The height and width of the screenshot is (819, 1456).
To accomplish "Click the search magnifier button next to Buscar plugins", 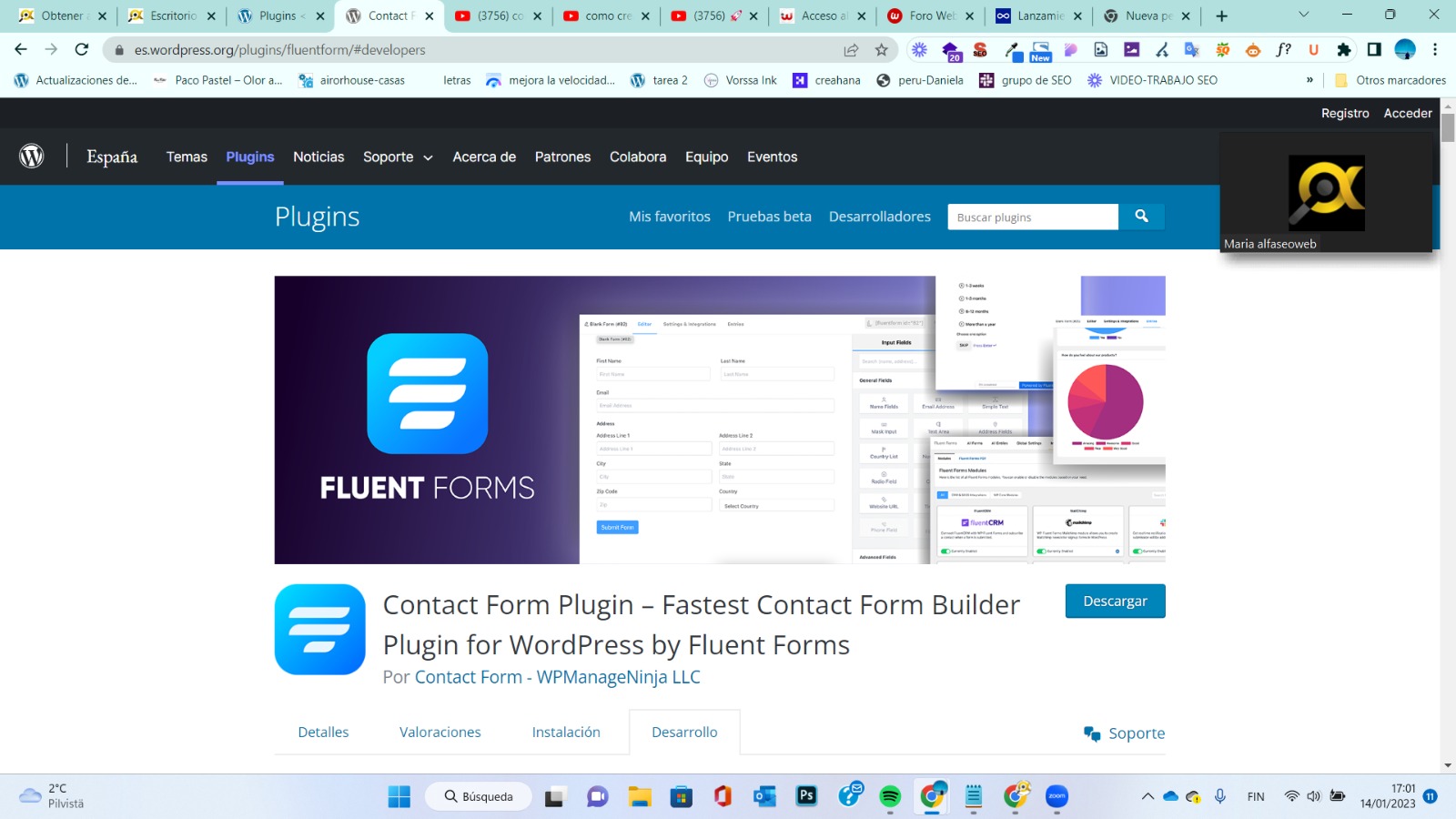I will (x=1141, y=217).
